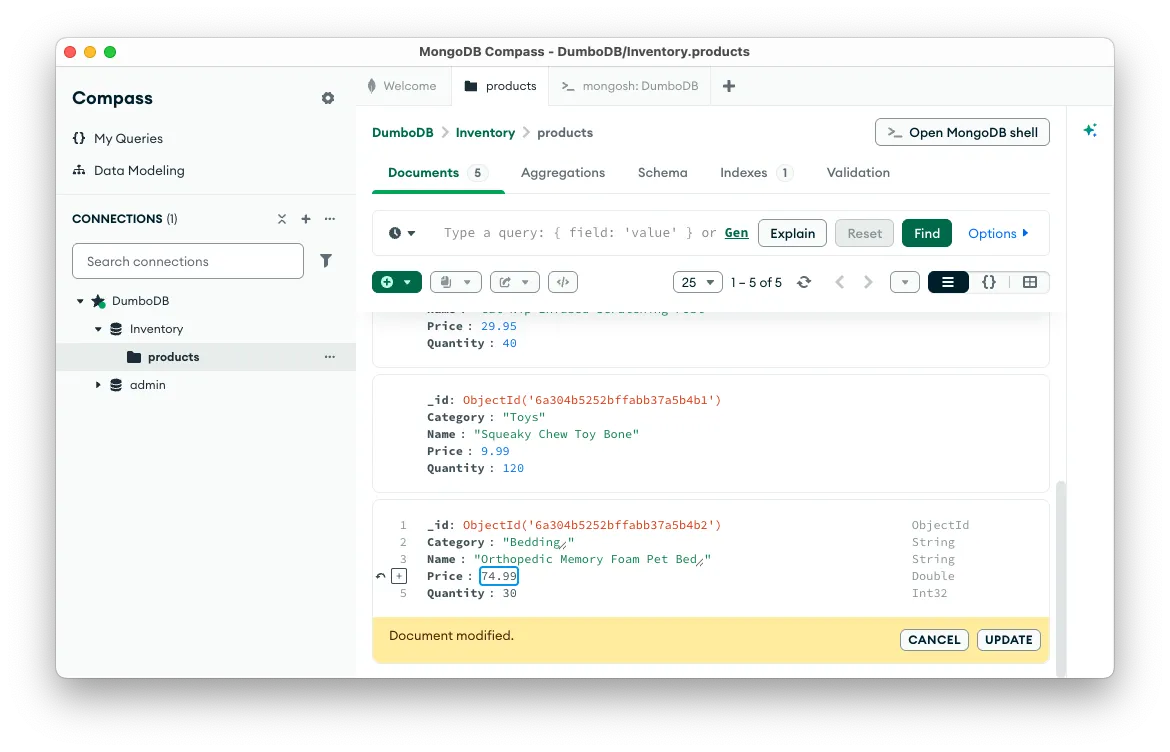Open the connections filter funnel icon
Screen dimensions: 1170x752
pos(326,260)
